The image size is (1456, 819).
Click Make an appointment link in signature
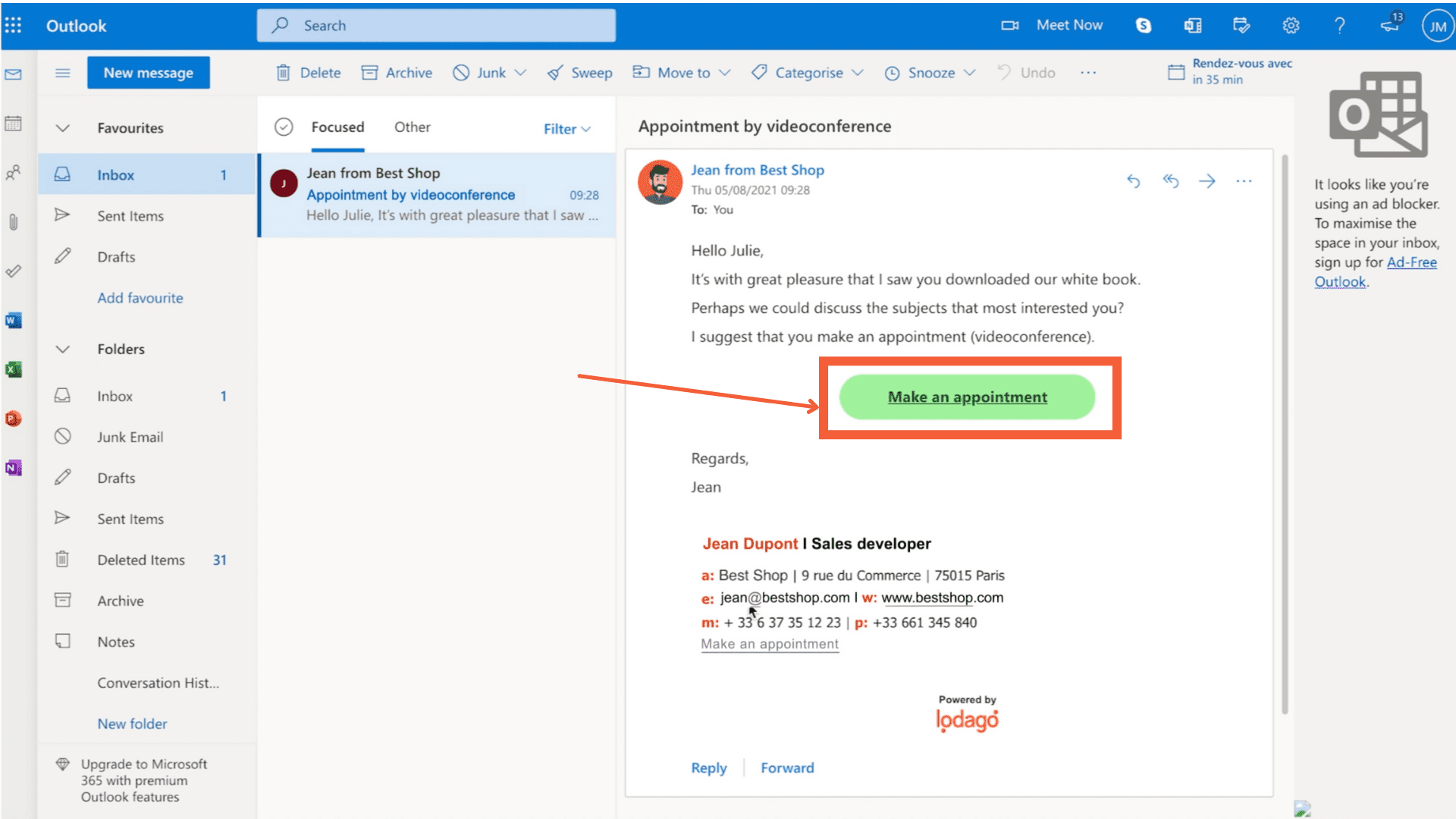(770, 644)
